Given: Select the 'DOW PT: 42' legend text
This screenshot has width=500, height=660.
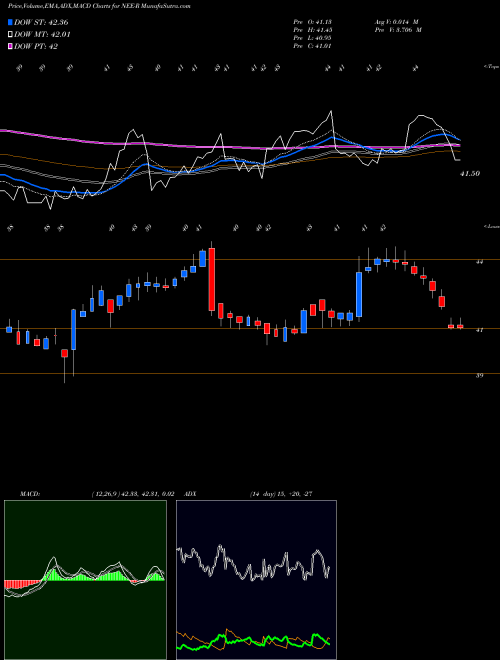Looking at the screenshot, I should [x=36, y=47].
